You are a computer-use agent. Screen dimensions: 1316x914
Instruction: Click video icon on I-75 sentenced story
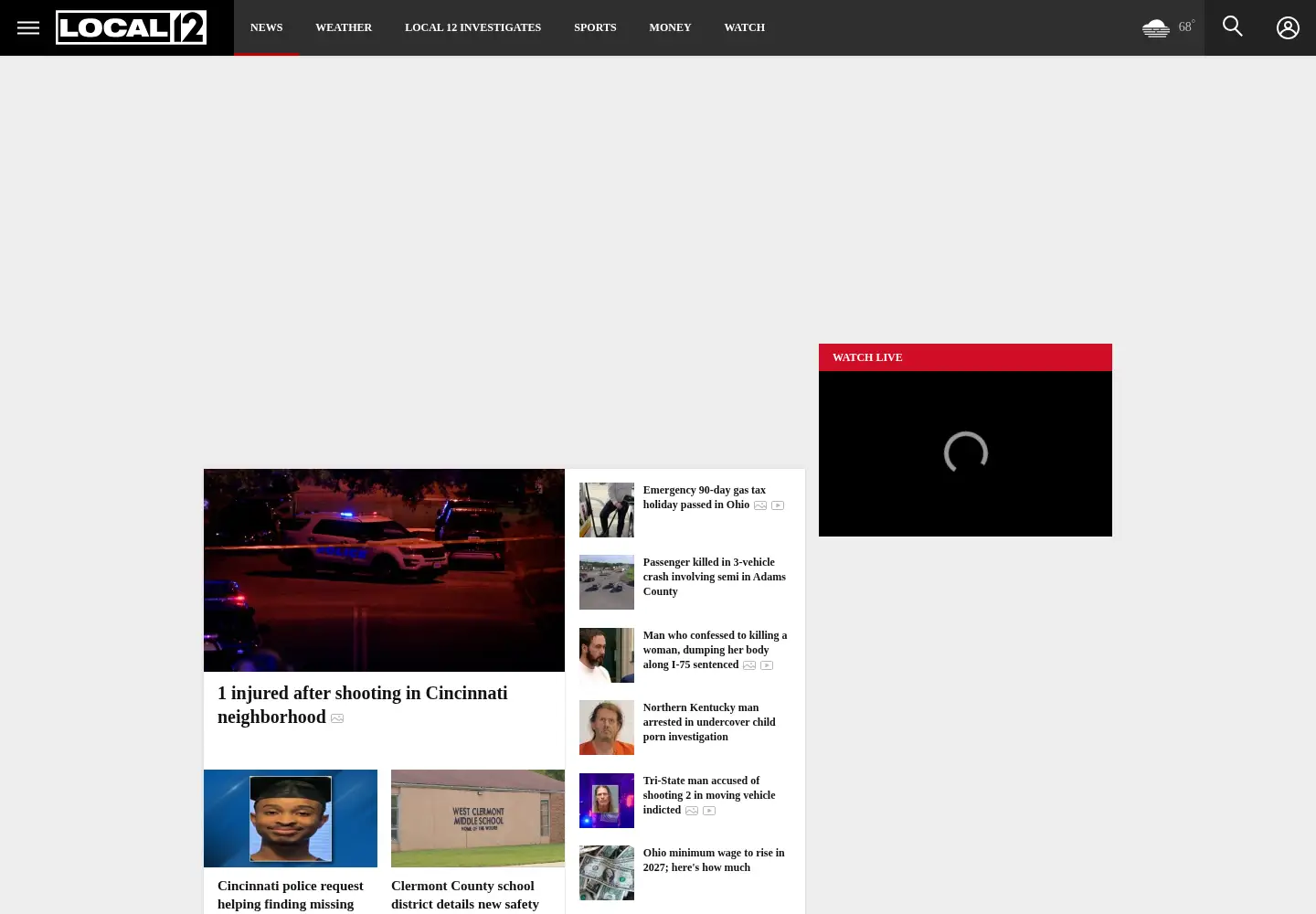pyautogui.click(x=767, y=665)
